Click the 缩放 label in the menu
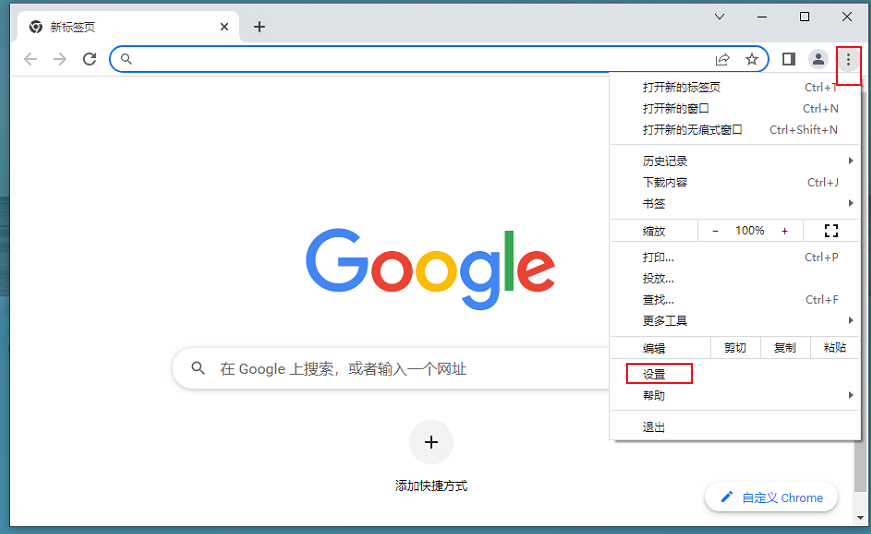This screenshot has height=534, width=871. (654, 231)
